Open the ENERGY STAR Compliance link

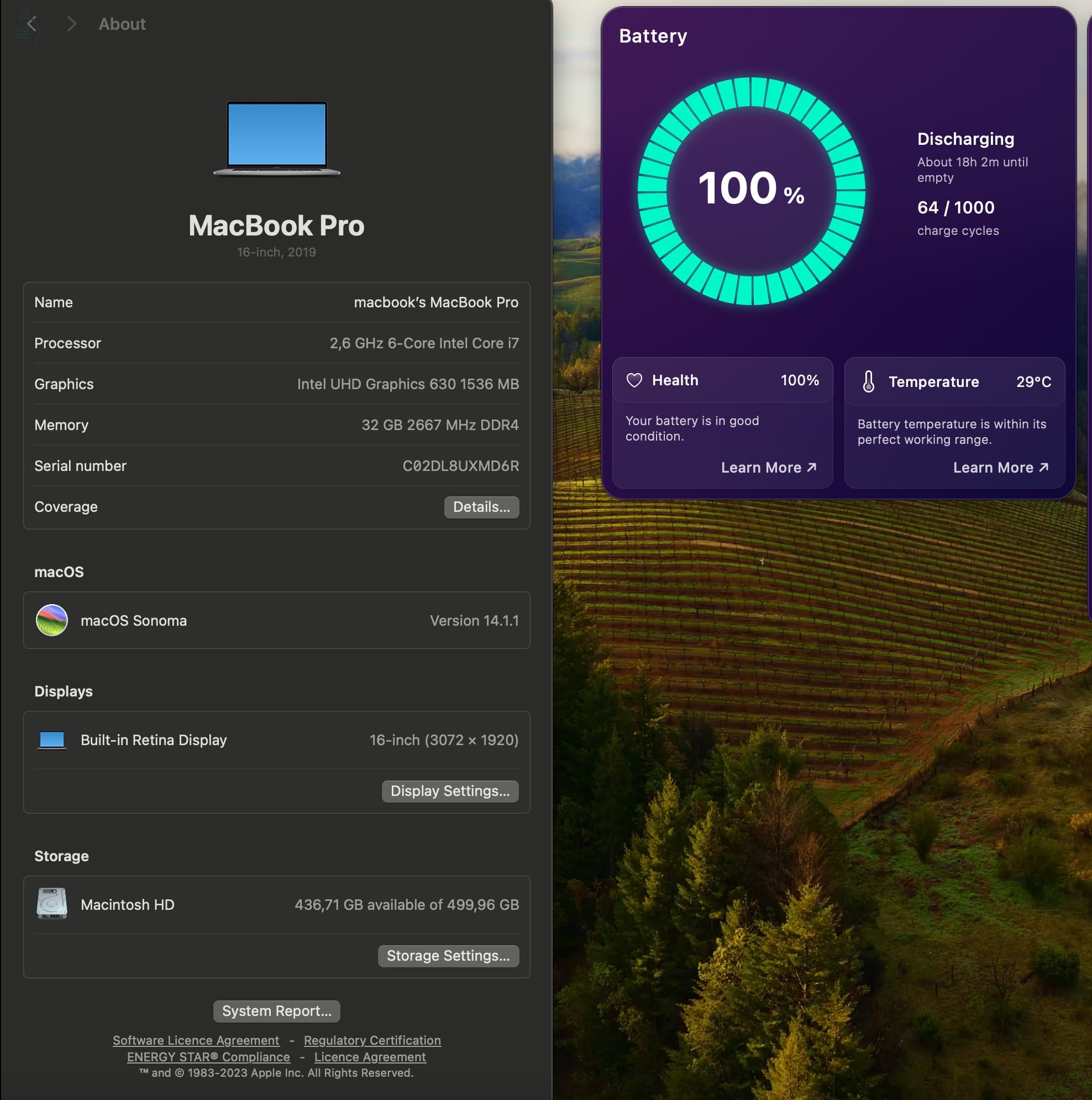pyautogui.click(x=208, y=1057)
